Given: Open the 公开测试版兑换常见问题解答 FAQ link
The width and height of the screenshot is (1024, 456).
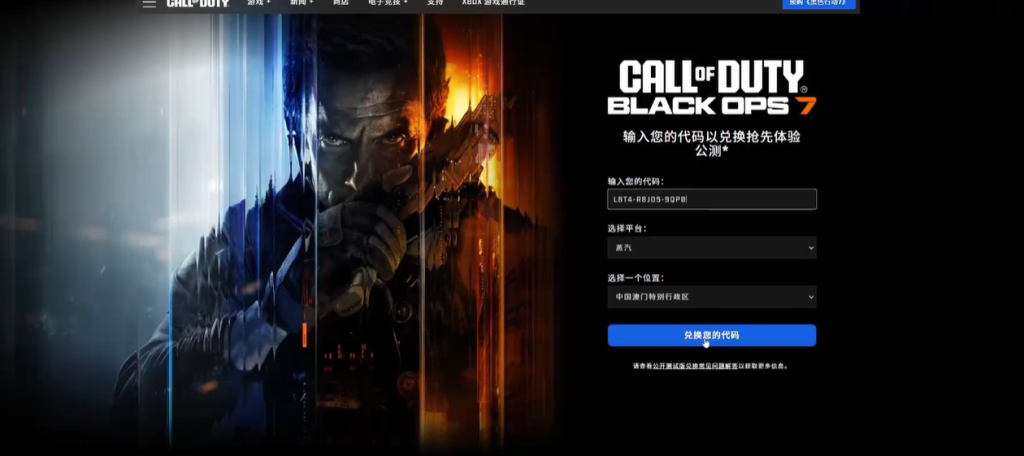Looking at the screenshot, I should point(695,367).
